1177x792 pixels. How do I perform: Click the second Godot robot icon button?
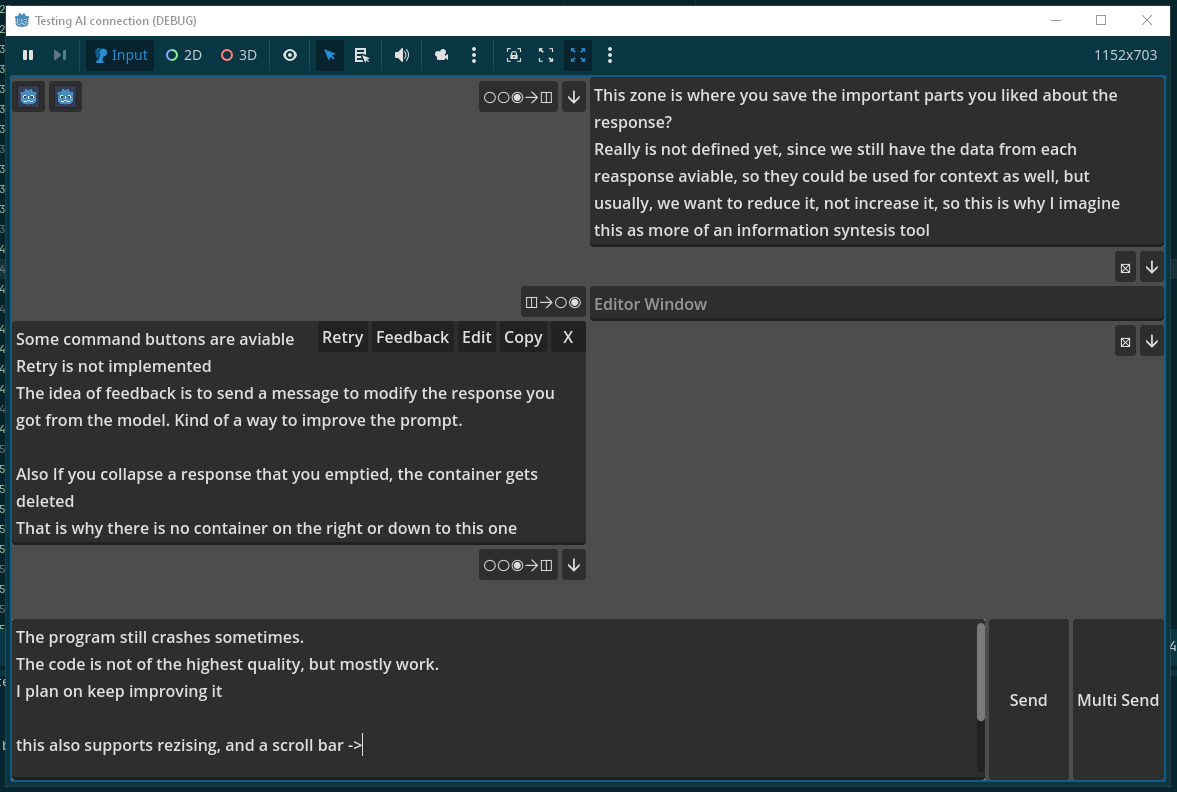pos(65,97)
